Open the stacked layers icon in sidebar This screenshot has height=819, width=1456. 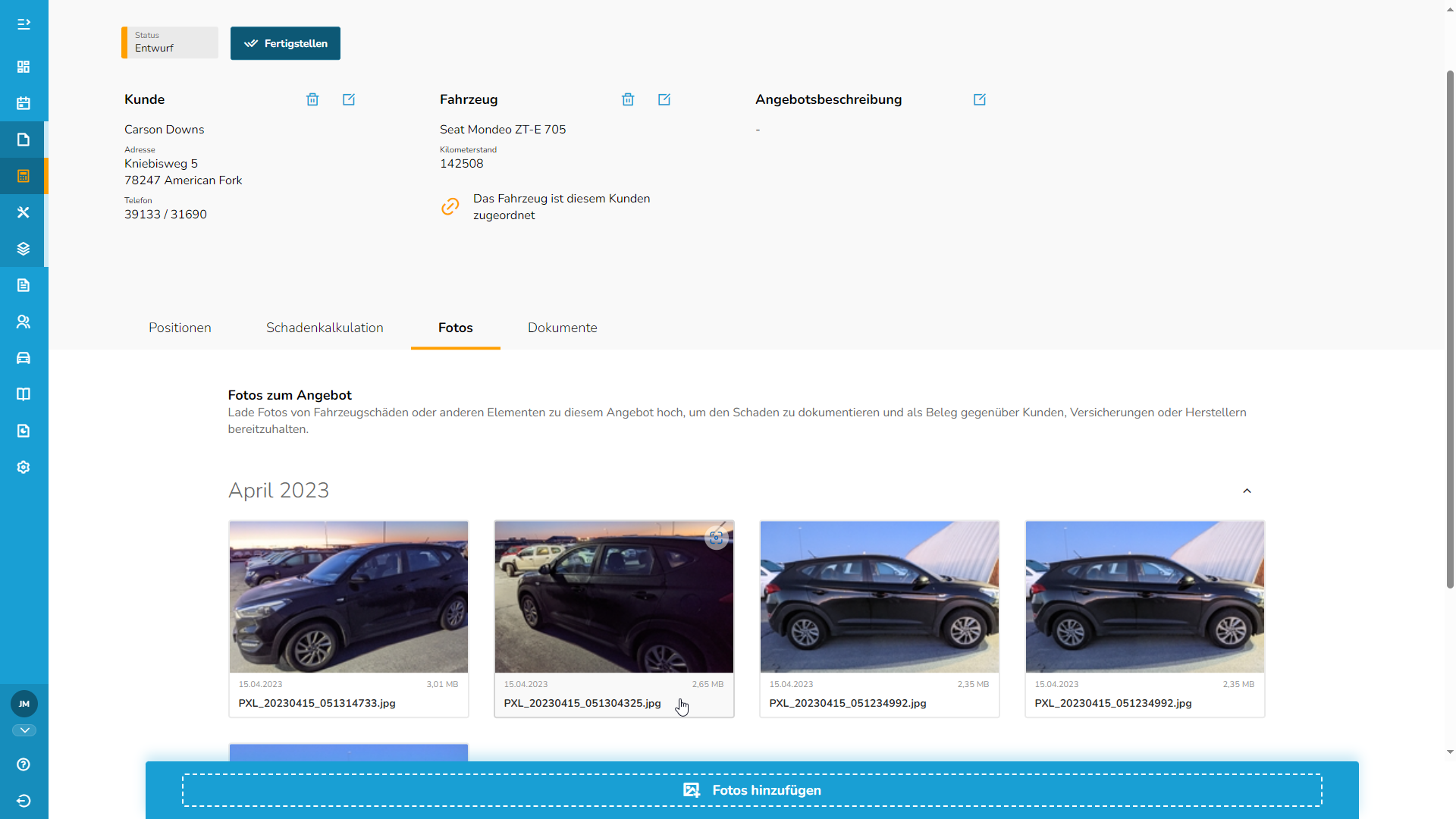24,249
